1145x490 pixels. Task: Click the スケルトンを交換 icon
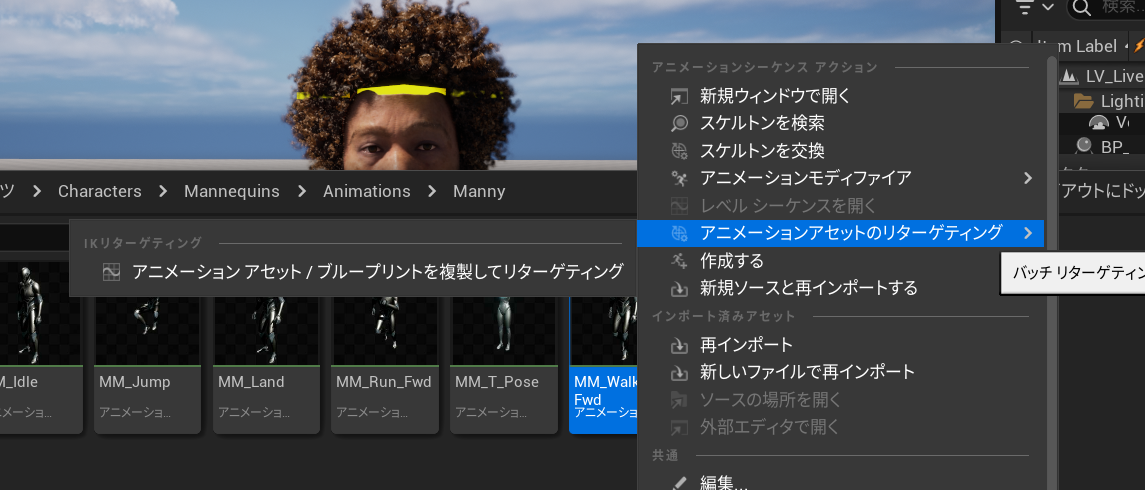pyautogui.click(x=680, y=151)
